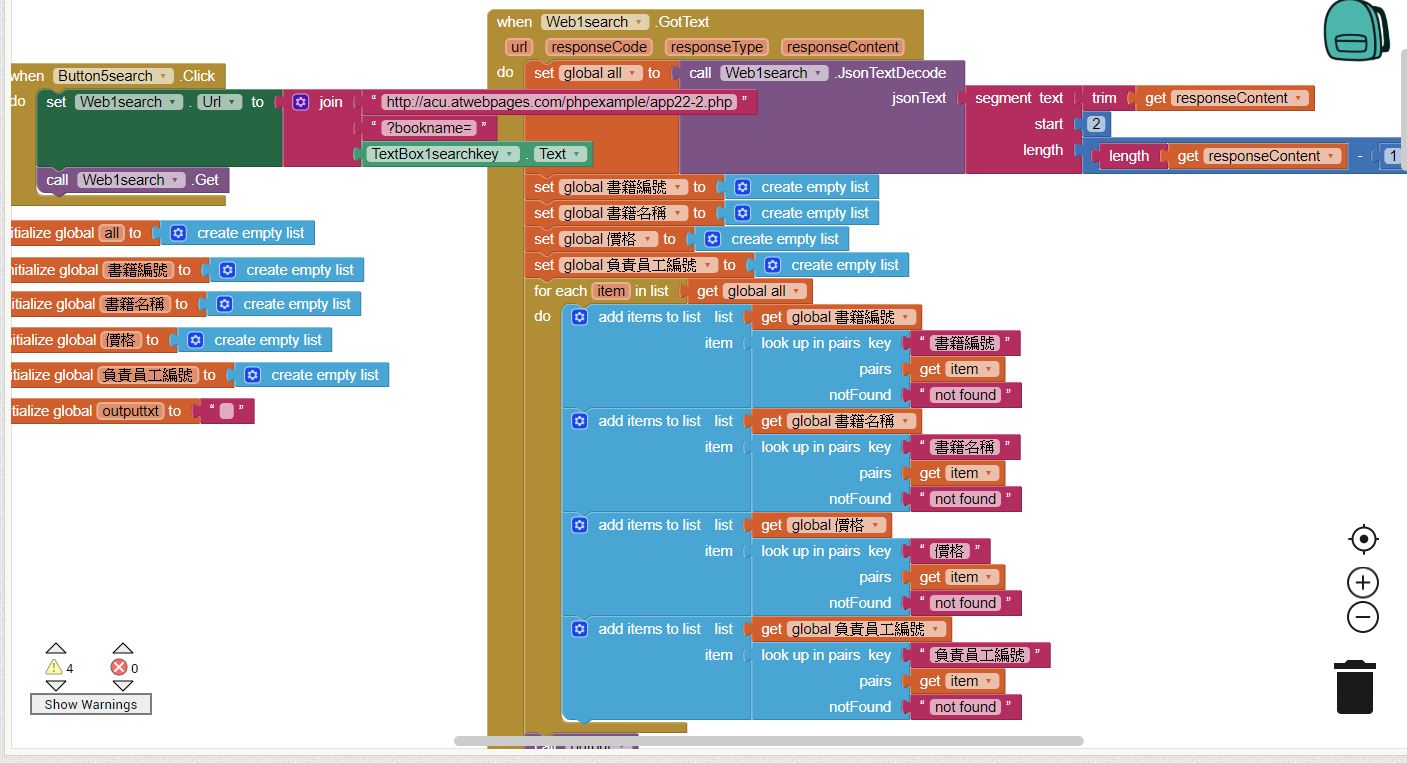1407x763 pixels.
Task: Open gear on set global 價格 empty list
Action: click(x=713, y=239)
